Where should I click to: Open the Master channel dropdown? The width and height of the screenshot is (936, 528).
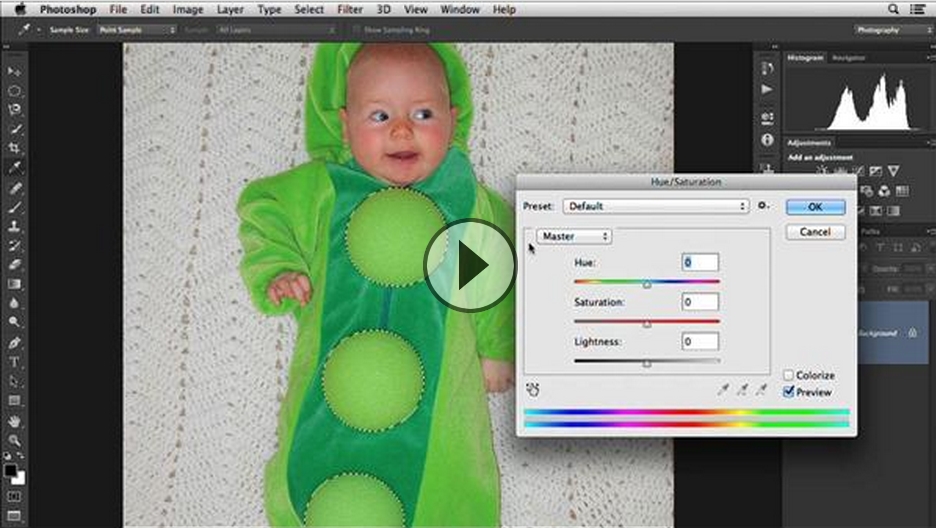pos(574,236)
